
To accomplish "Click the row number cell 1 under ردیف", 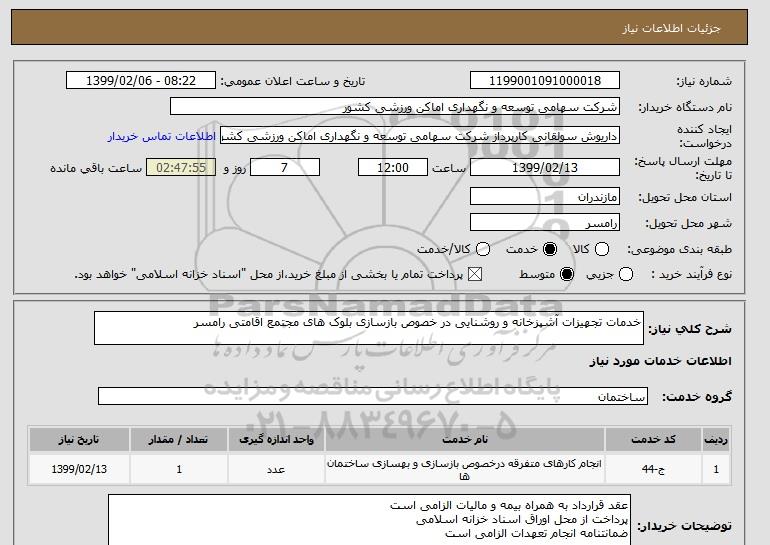I will 716,469.
